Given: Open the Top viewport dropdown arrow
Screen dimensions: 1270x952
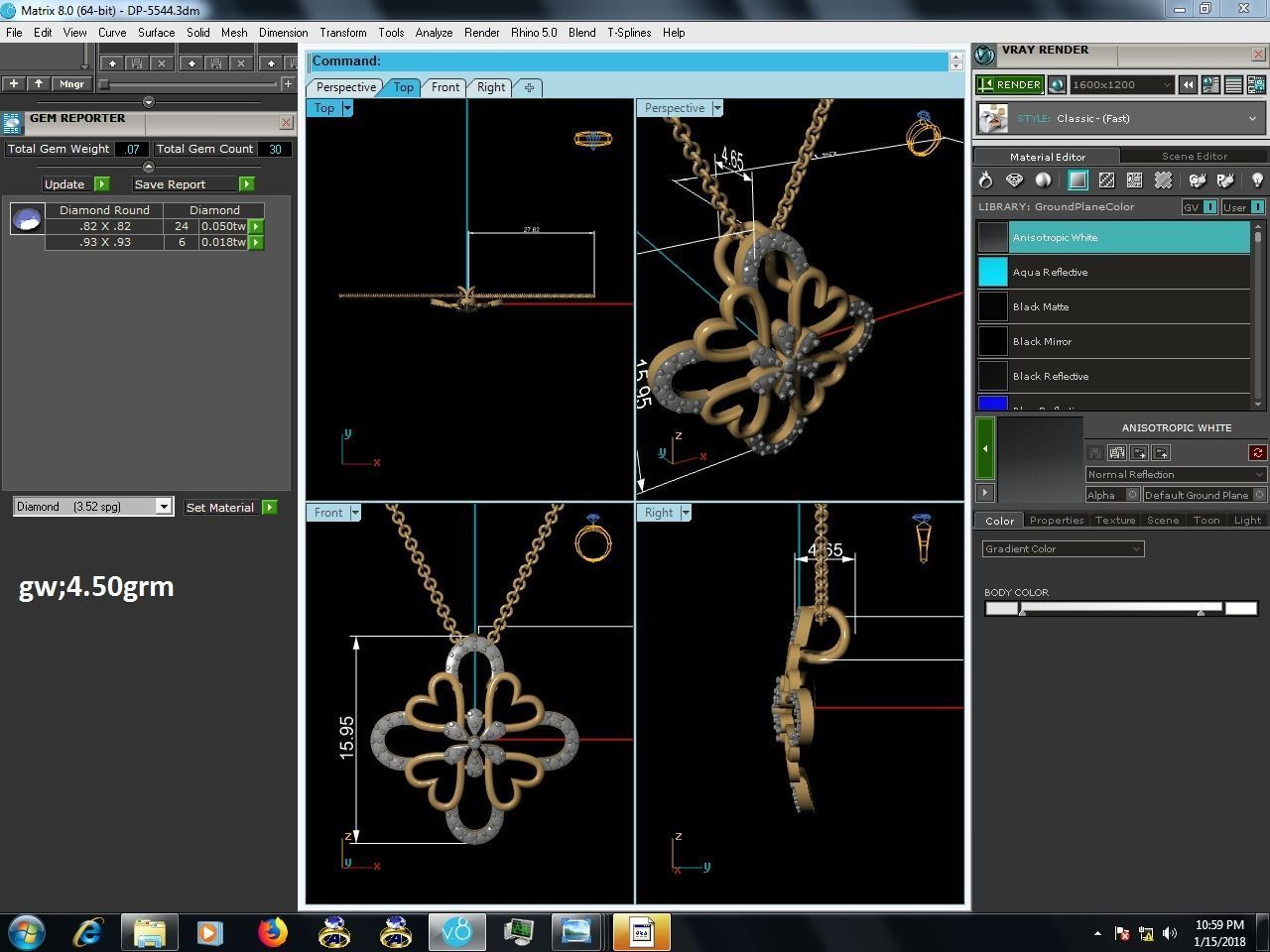Looking at the screenshot, I should [347, 108].
